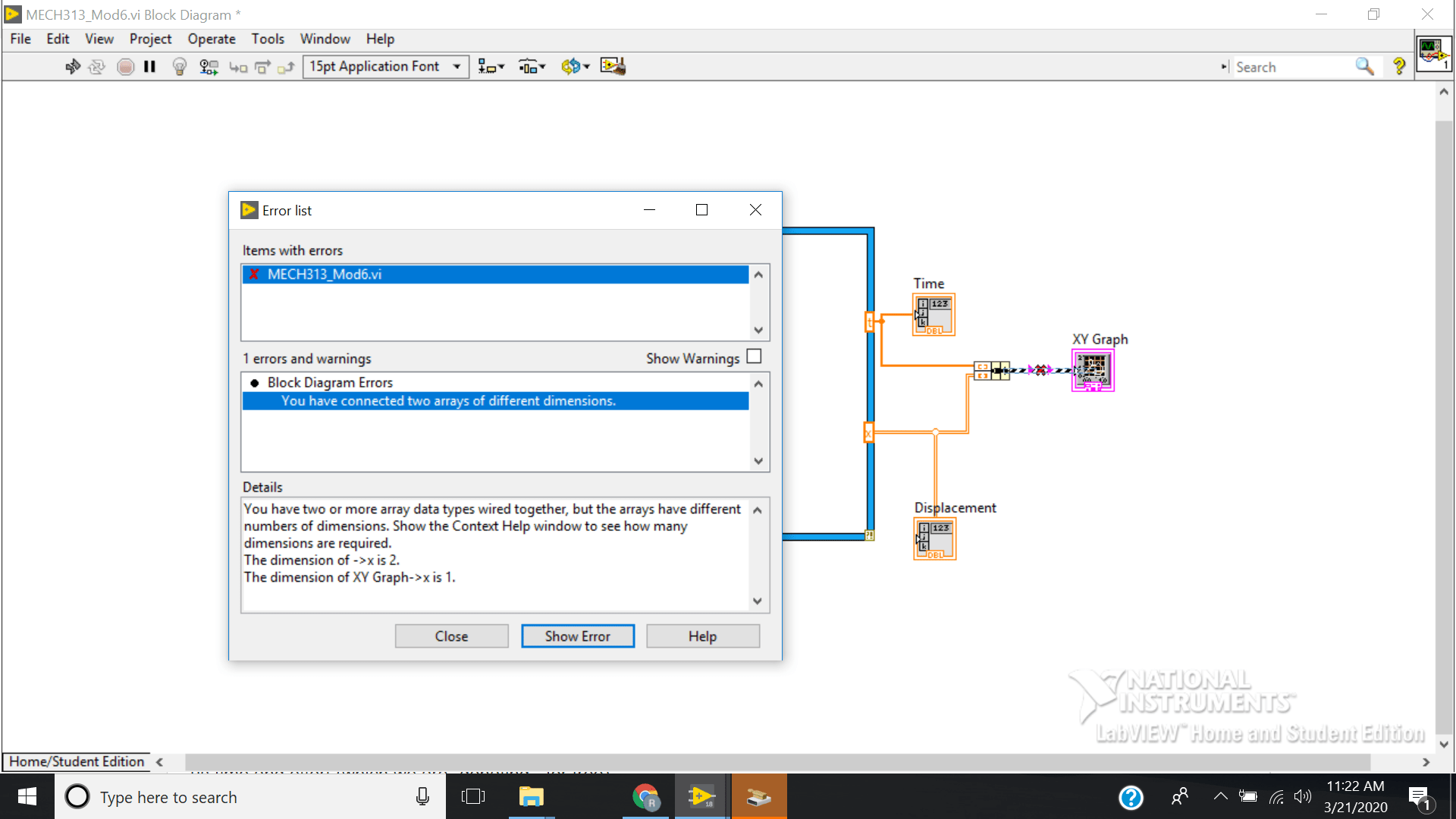Toggle Retain Wire Values button
The height and width of the screenshot is (819, 1456).
pyautogui.click(x=209, y=67)
